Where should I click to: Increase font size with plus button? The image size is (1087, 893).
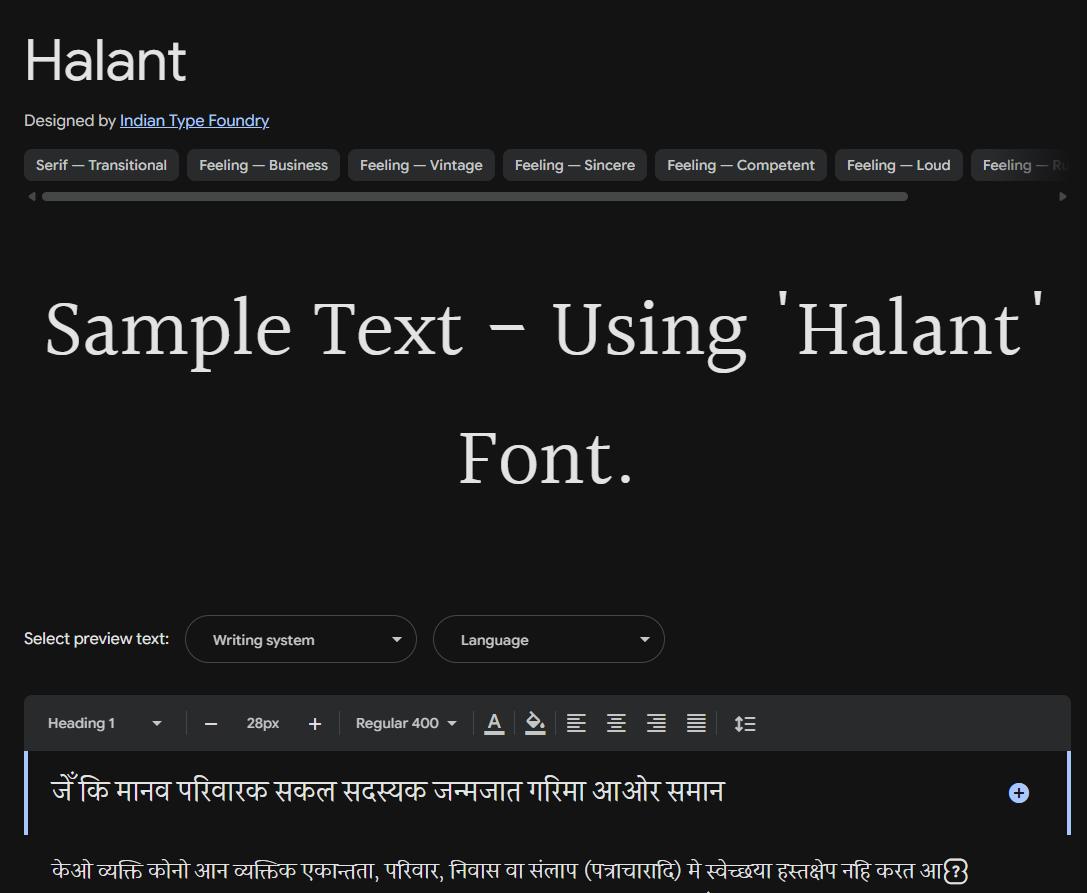point(315,724)
